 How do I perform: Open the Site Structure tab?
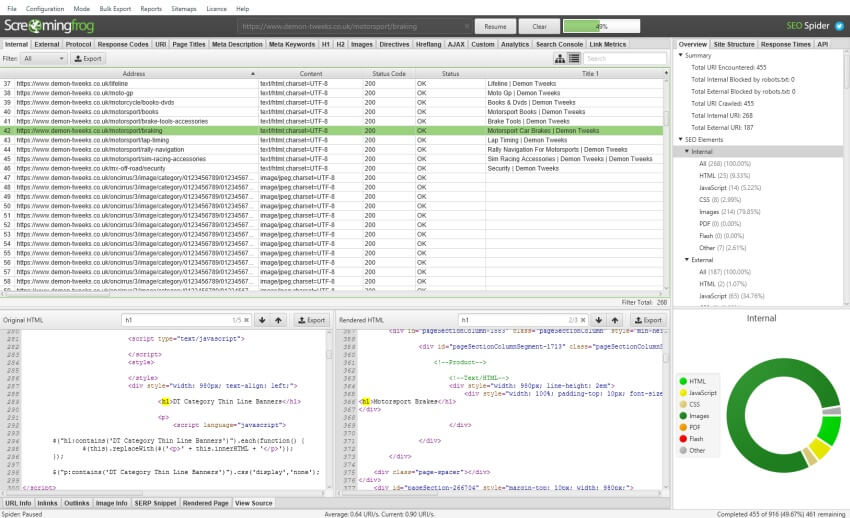click(733, 44)
